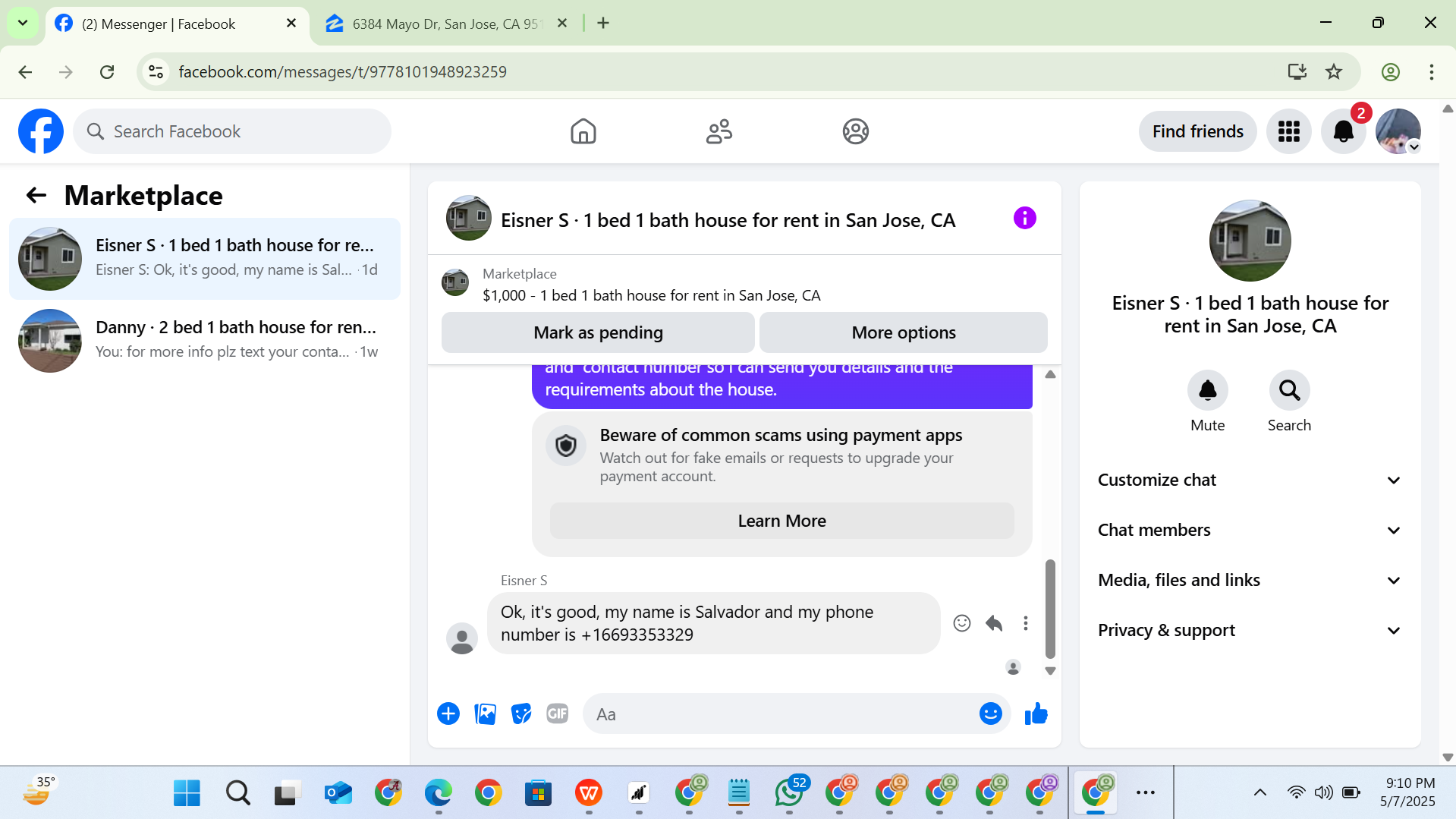The height and width of the screenshot is (819, 1456).
Task: Open a new browser tab
Action: click(603, 24)
